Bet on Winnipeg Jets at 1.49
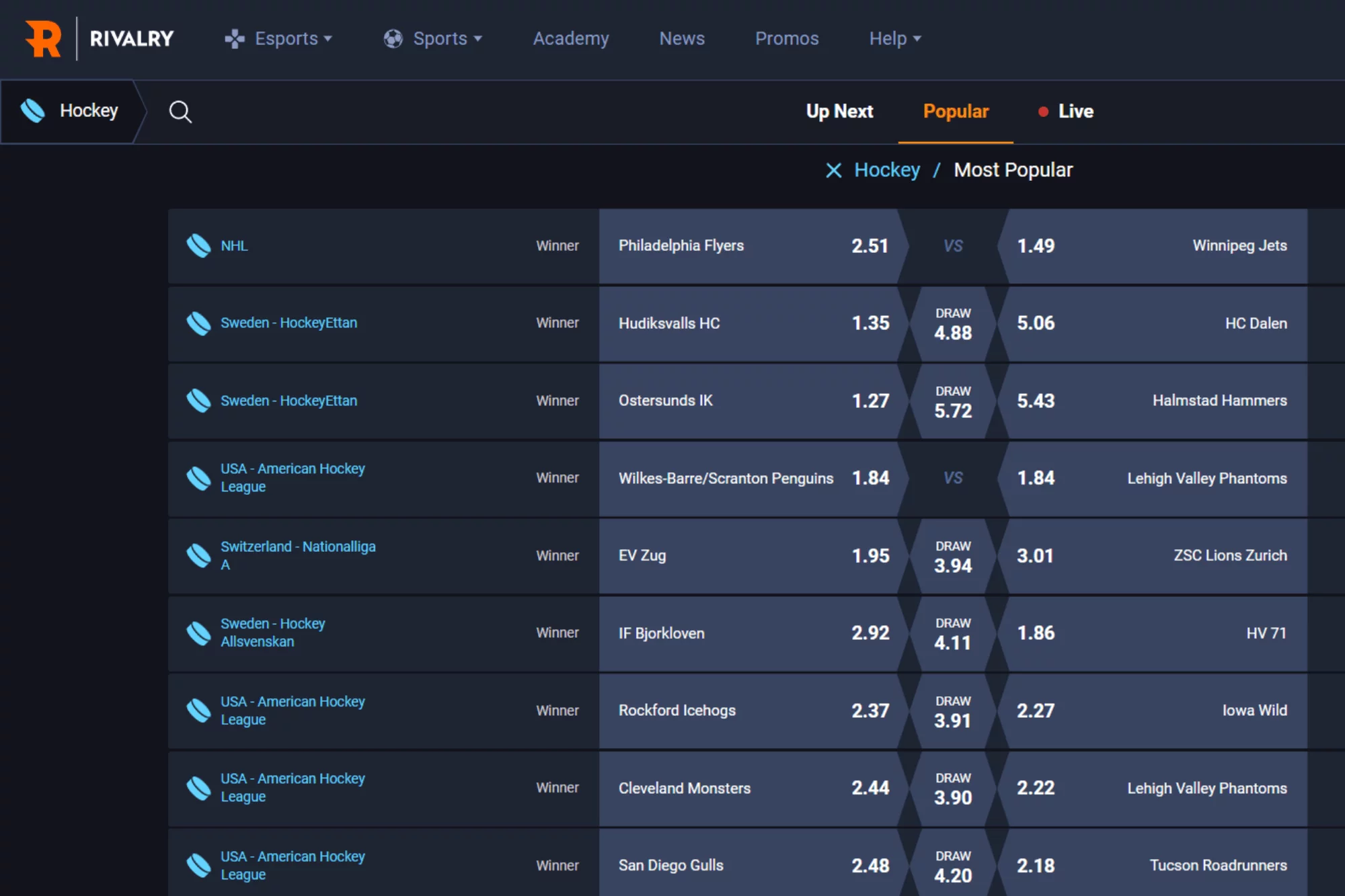The image size is (1345, 896). 1153,246
